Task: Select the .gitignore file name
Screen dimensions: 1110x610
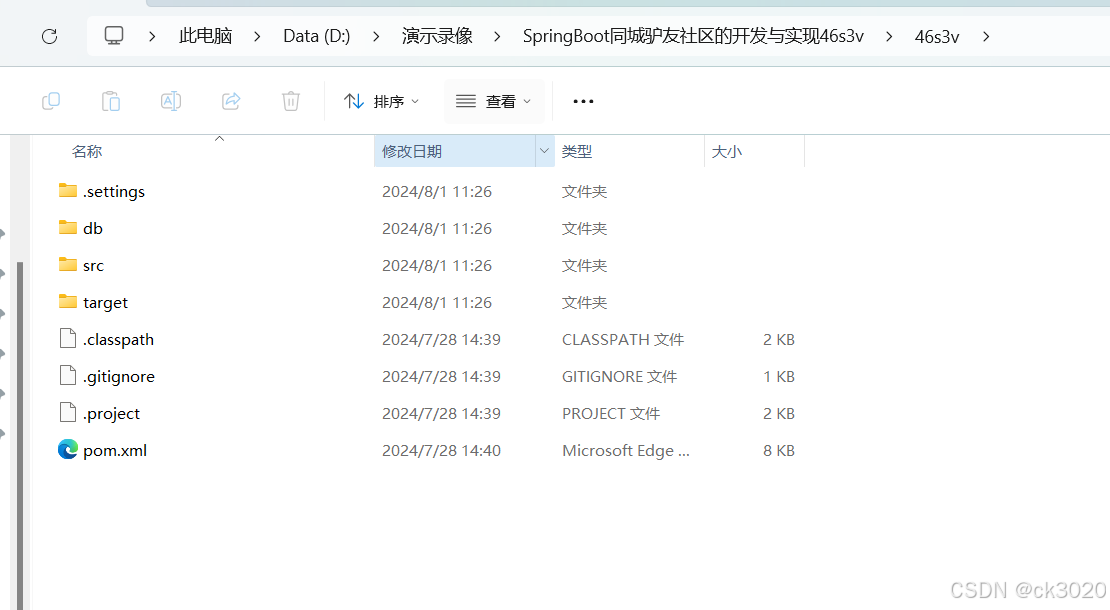Action: (x=119, y=376)
